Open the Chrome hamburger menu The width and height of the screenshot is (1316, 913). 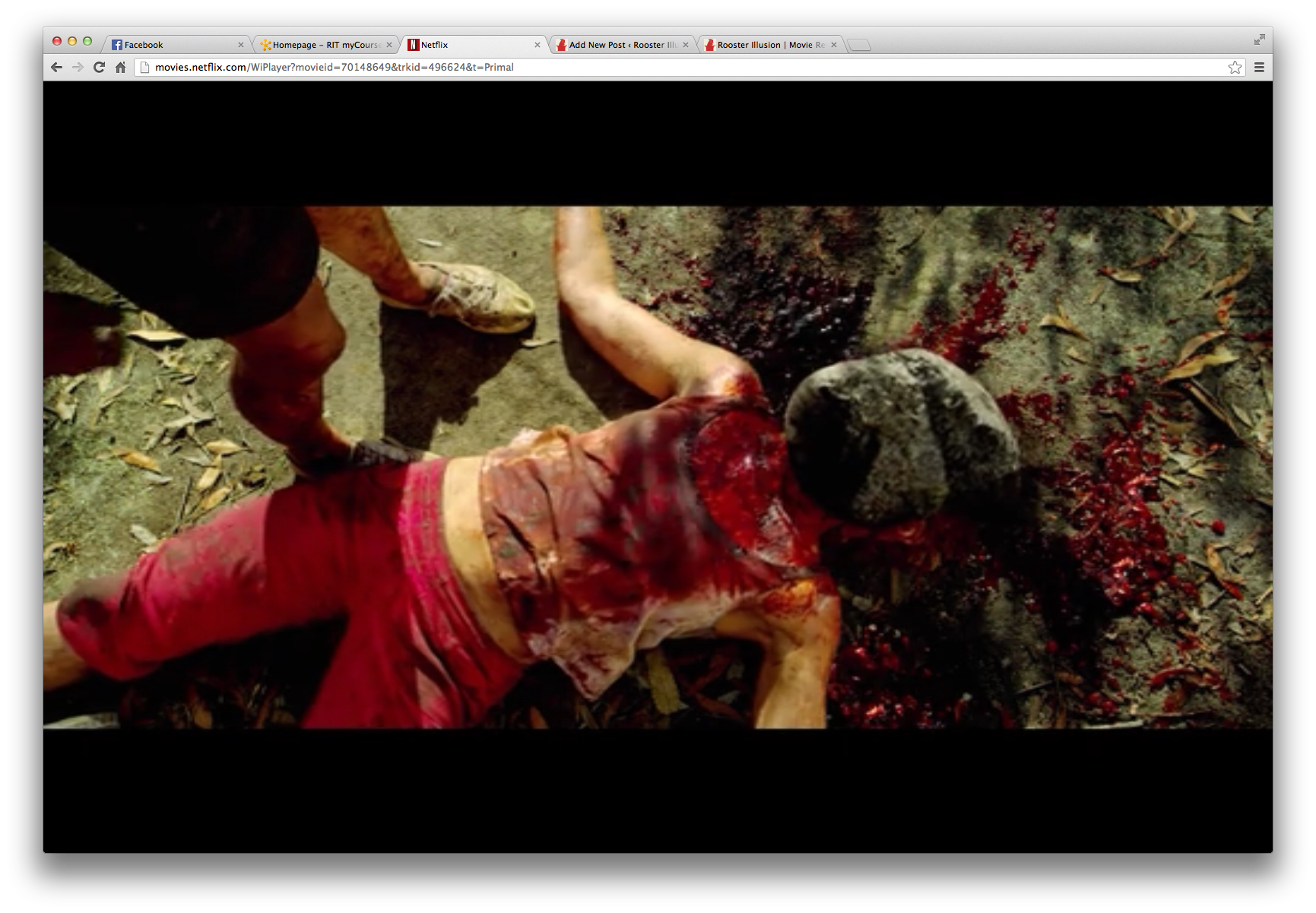tap(1259, 68)
